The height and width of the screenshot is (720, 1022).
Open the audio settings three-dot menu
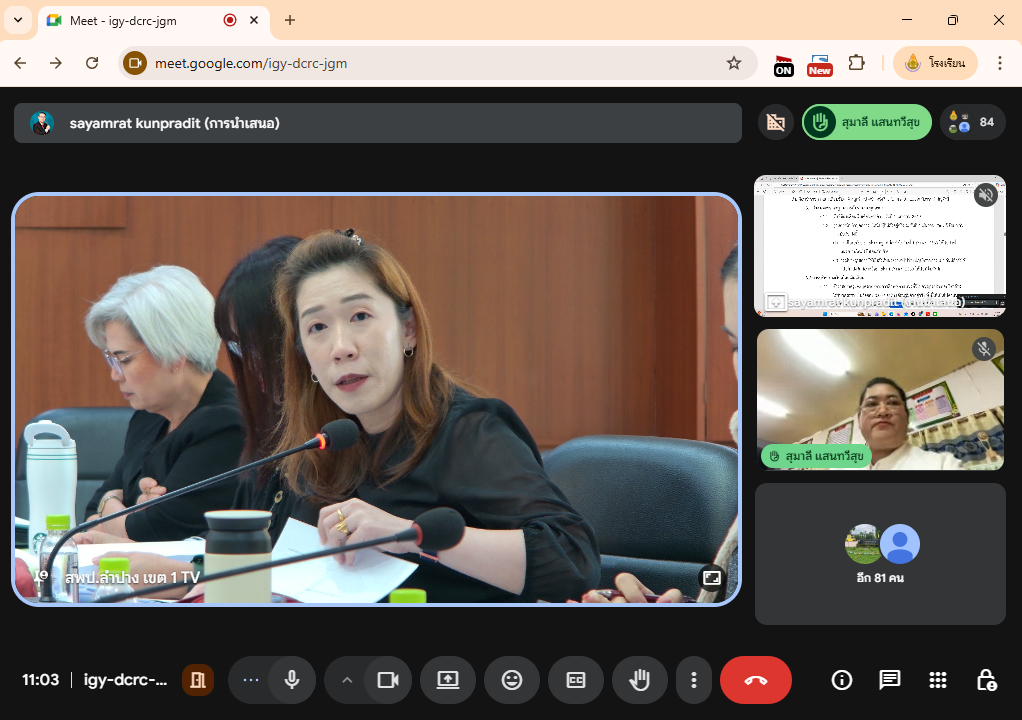pyautogui.click(x=251, y=680)
